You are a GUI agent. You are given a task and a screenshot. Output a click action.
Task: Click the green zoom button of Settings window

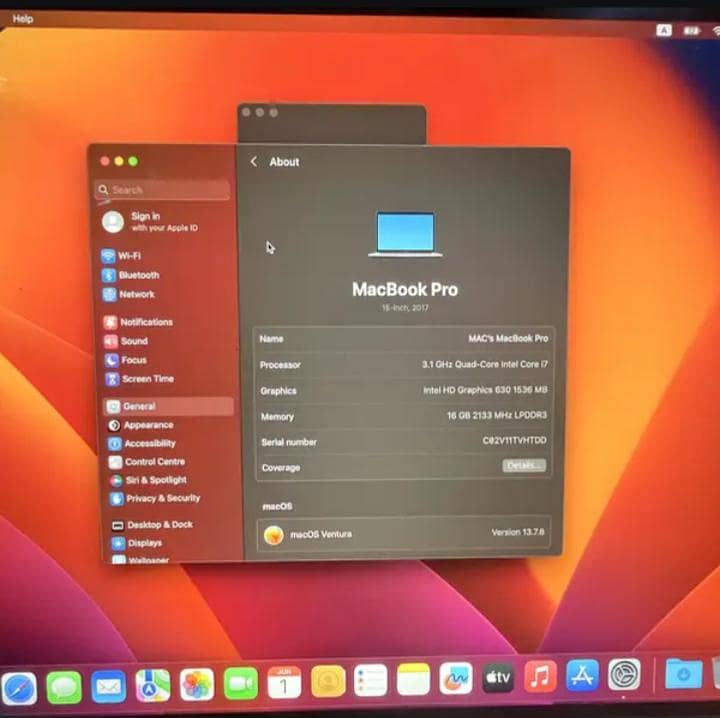[133, 161]
